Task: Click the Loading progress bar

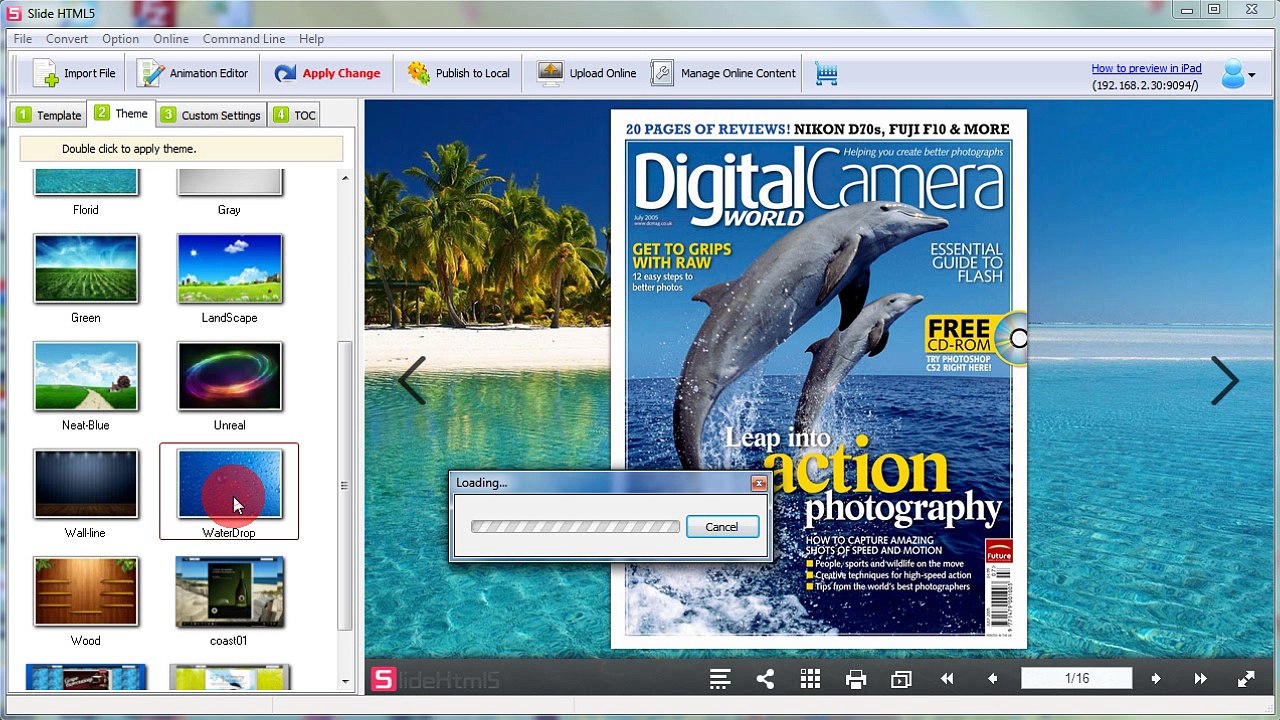Action: click(x=575, y=527)
